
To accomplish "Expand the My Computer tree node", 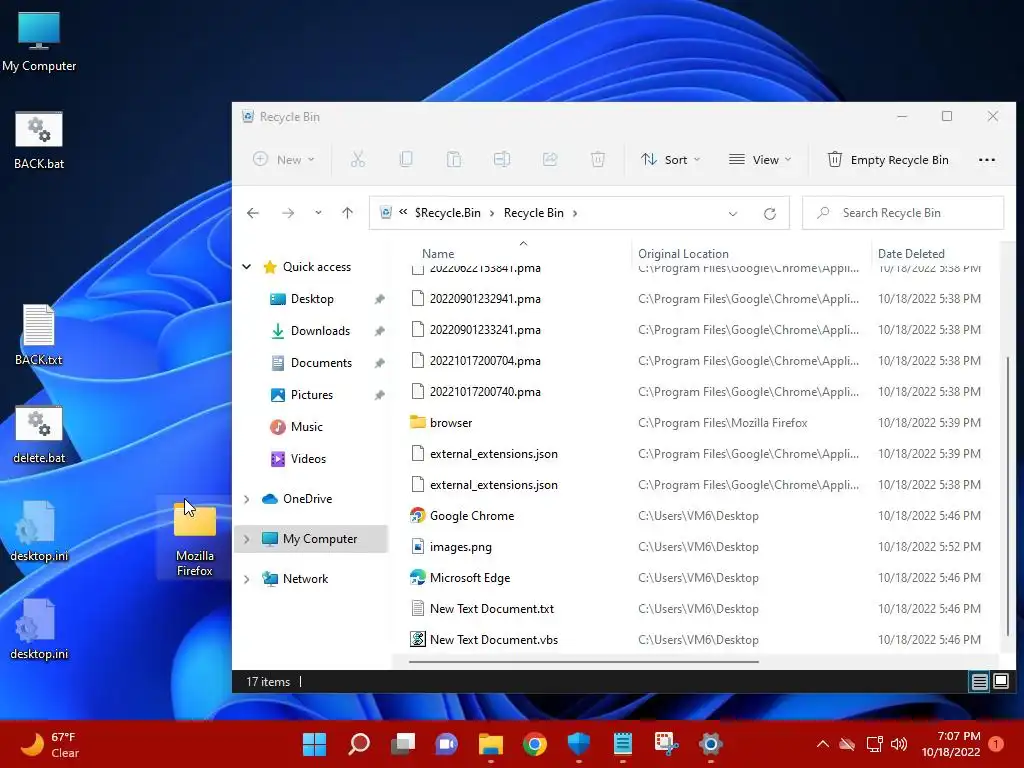I will [x=247, y=539].
